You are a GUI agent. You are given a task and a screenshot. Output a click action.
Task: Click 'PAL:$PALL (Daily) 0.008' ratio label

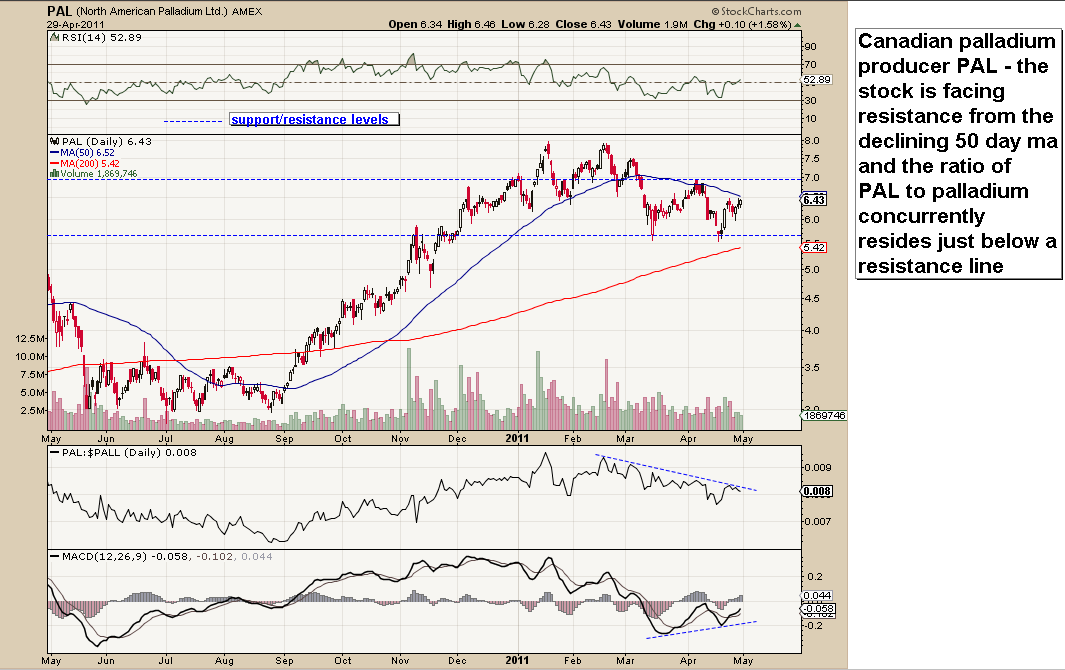[x=129, y=453]
